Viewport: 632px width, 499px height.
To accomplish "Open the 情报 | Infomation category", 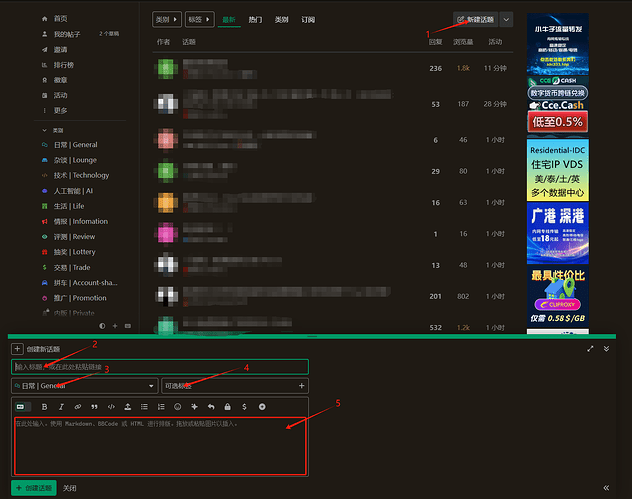I will click(81, 221).
